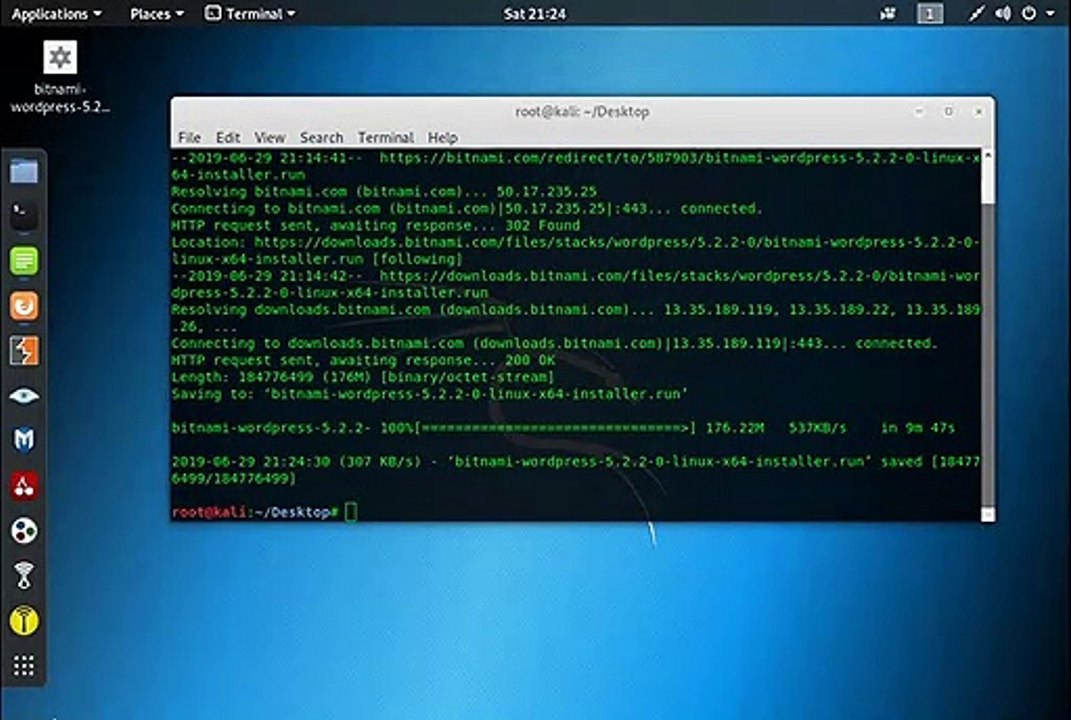Image resolution: width=1071 pixels, height=720 pixels.
Task: Click the root@kali:~/Desktop# command prompt
Action: [255, 512]
